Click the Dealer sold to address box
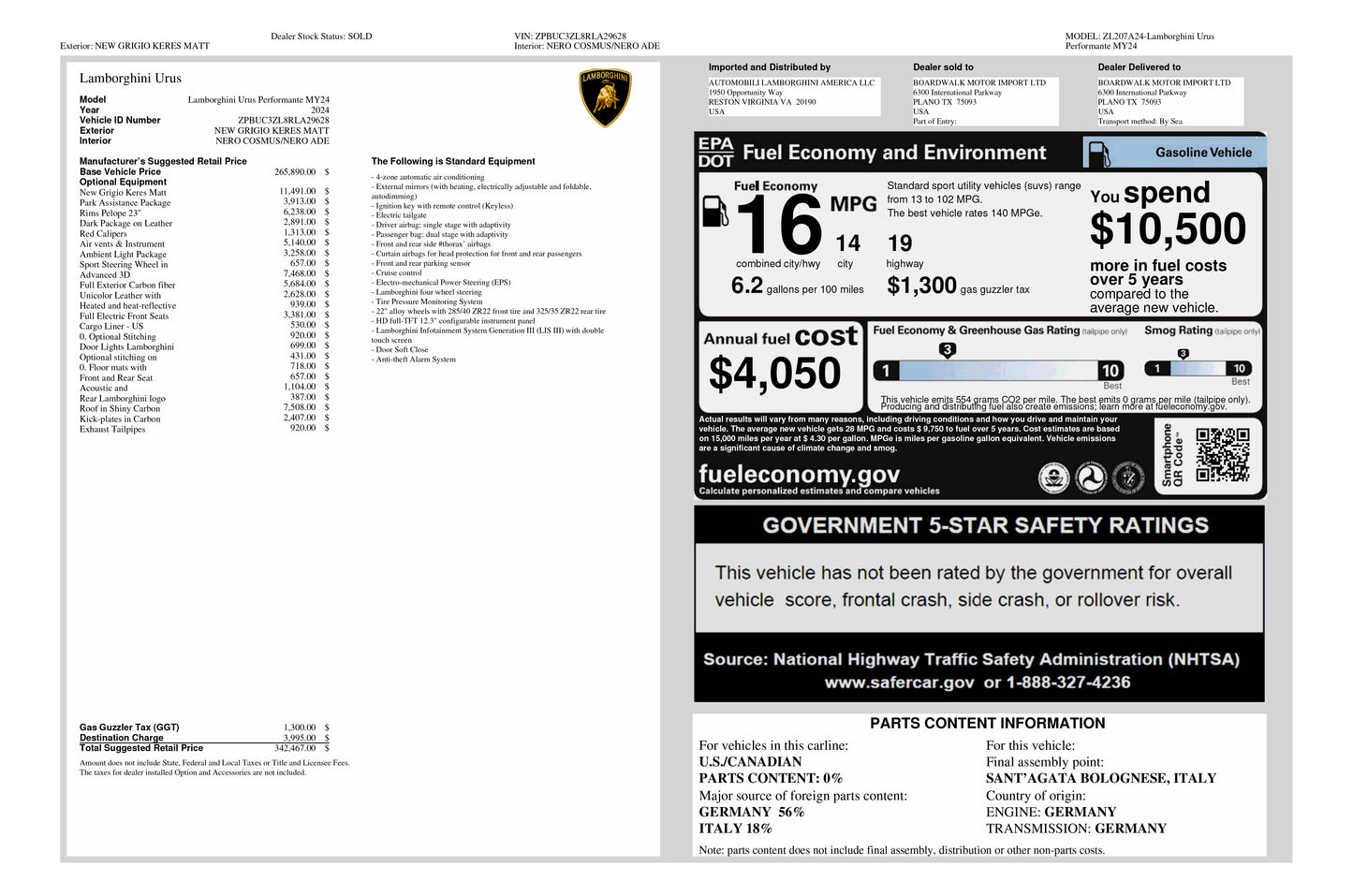1353x896 pixels. (985, 101)
